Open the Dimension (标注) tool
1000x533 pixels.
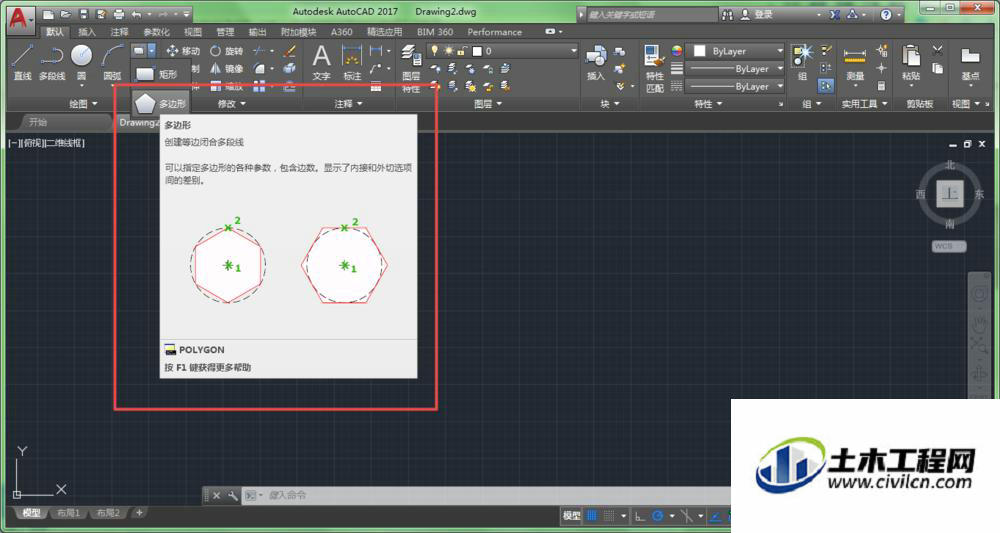[x=352, y=62]
